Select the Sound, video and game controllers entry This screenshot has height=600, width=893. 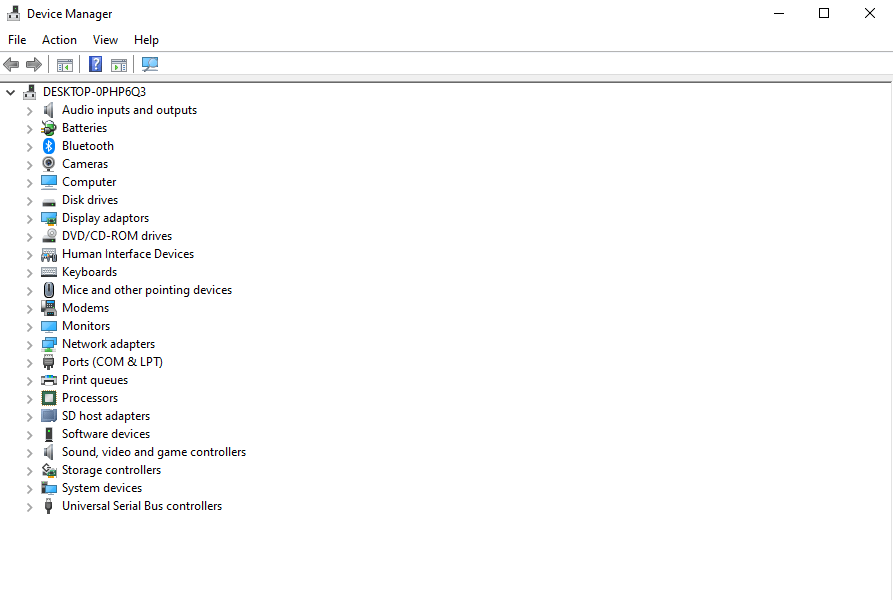[x=154, y=452]
